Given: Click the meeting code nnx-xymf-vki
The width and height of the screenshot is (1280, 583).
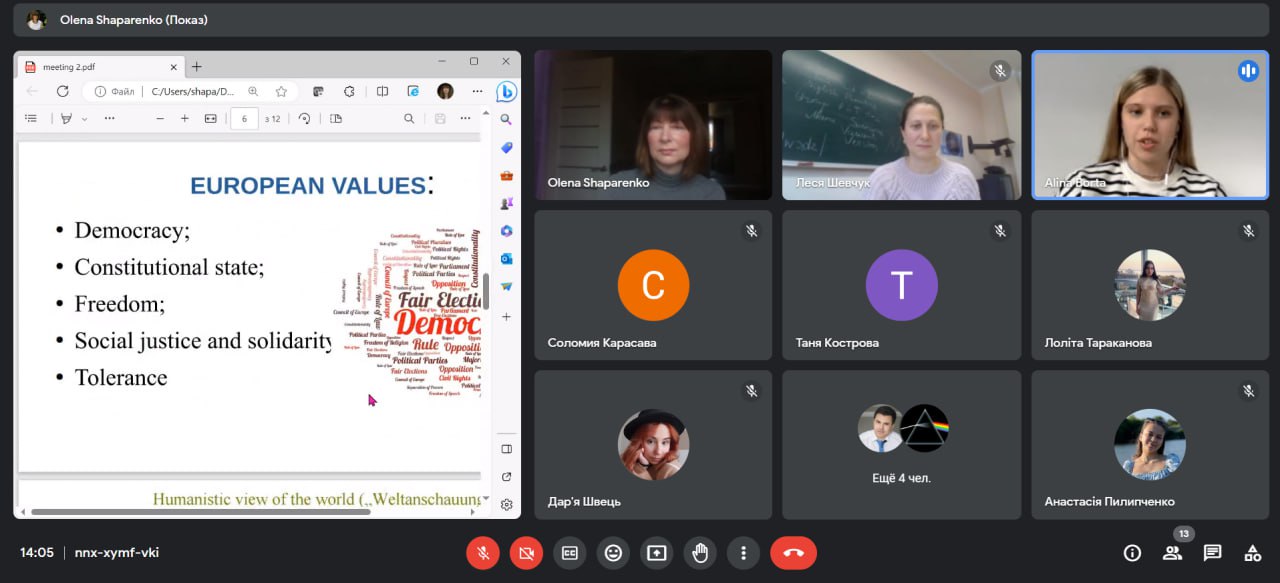Looking at the screenshot, I should pyautogui.click(x=117, y=552).
